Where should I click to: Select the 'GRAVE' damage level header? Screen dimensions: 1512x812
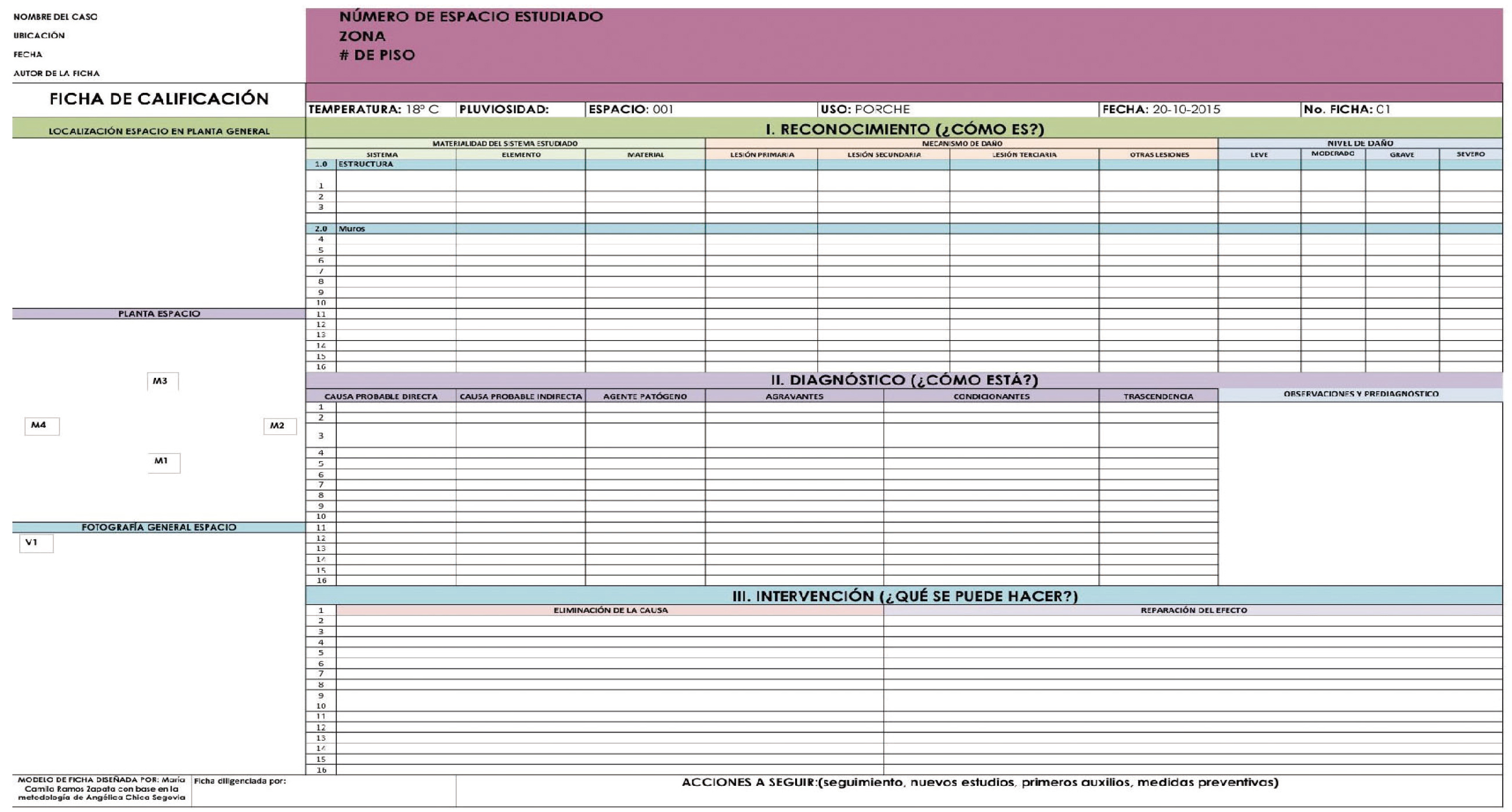click(1402, 154)
